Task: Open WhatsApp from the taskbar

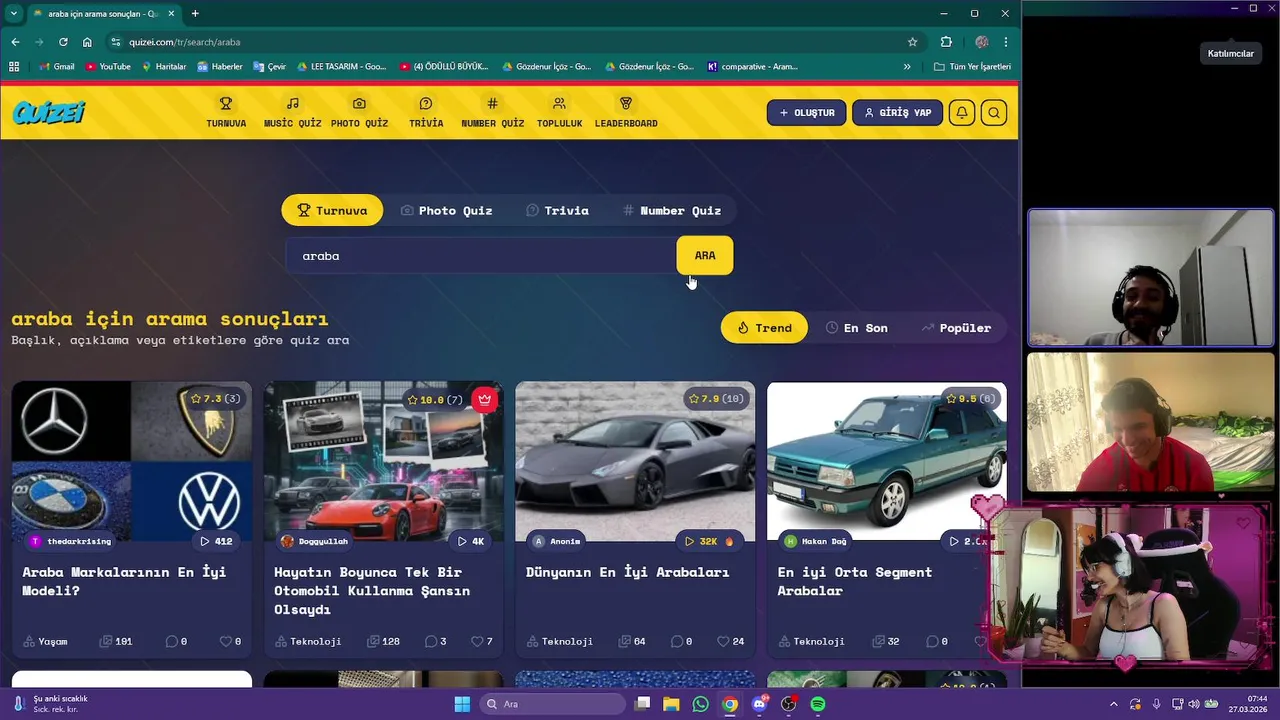Action: click(x=700, y=704)
